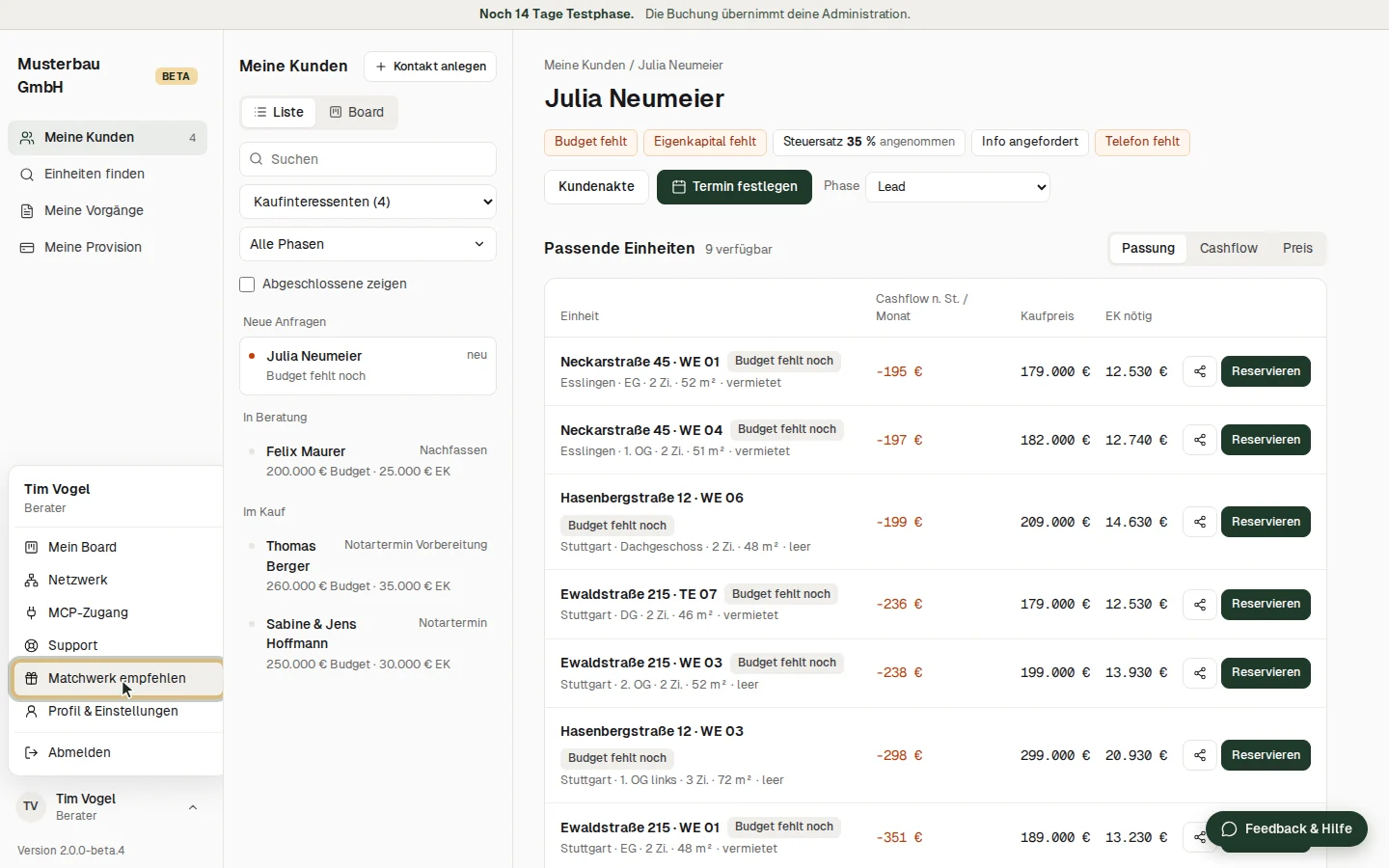Reserve Hasenbergstraße 12 WE 03
Image resolution: width=1389 pixels, height=868 pixels.
pos(1266,755)
